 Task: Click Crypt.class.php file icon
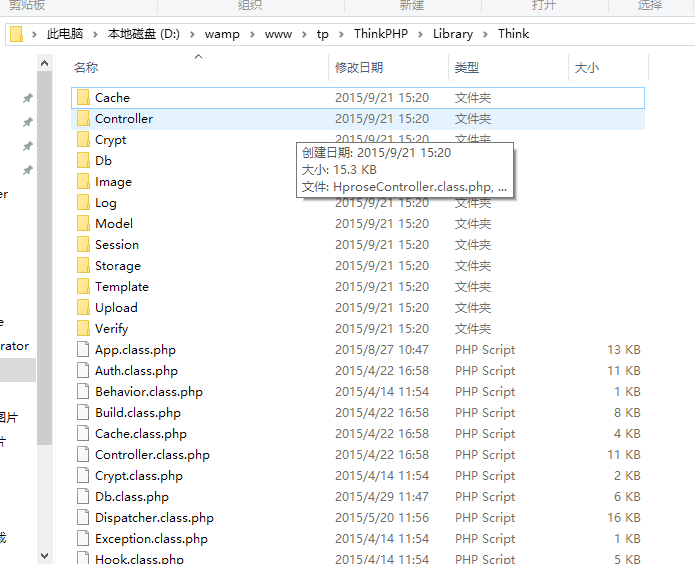(83, 476)
